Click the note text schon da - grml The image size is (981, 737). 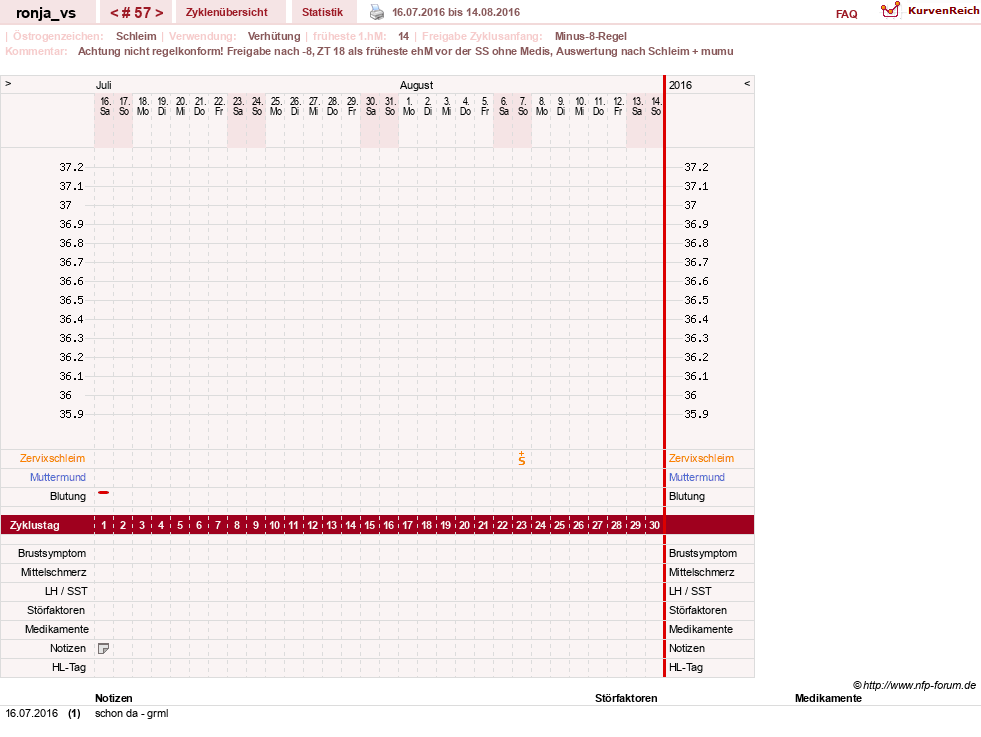(x=131, y=713)
